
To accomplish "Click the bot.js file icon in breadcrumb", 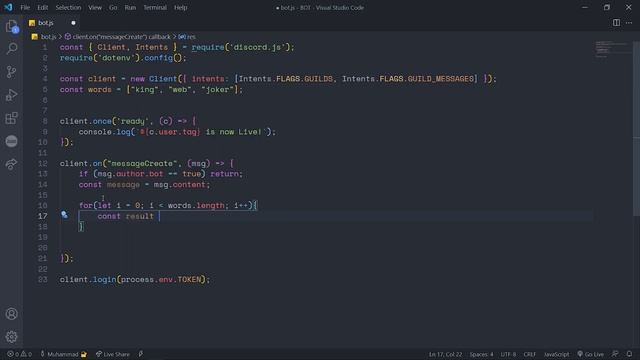I will (x=35, y=37).
